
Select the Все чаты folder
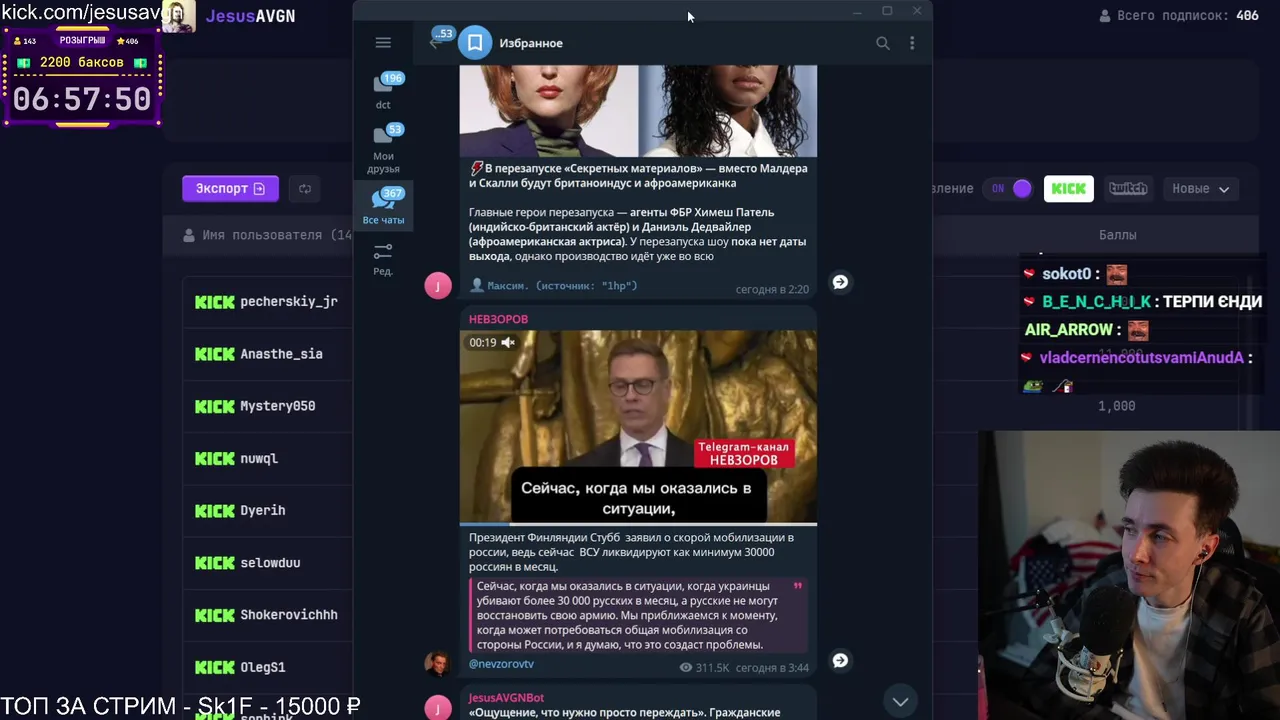[383, 206]
